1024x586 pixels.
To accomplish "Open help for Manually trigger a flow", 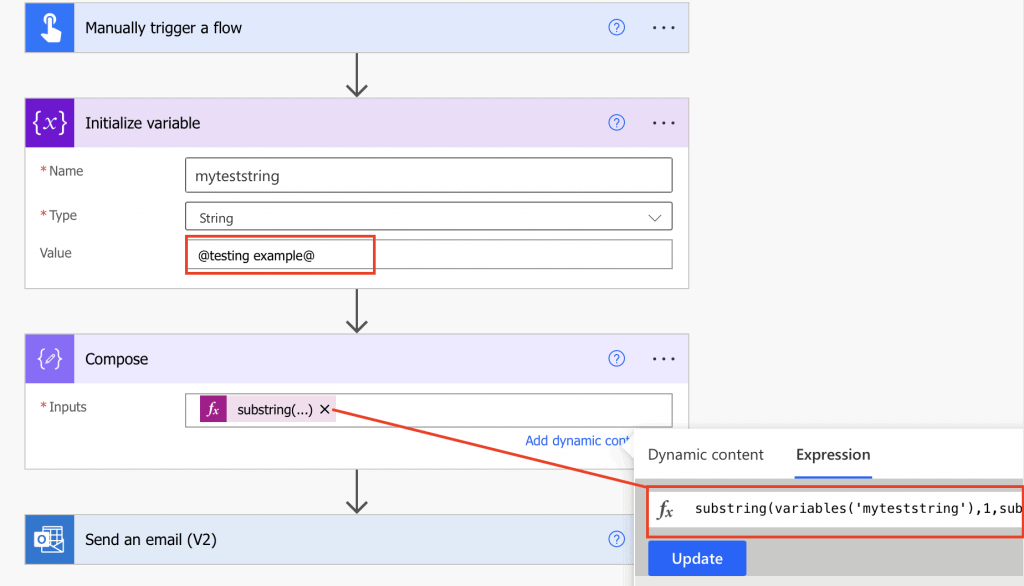I will click(x=616, y=27).
